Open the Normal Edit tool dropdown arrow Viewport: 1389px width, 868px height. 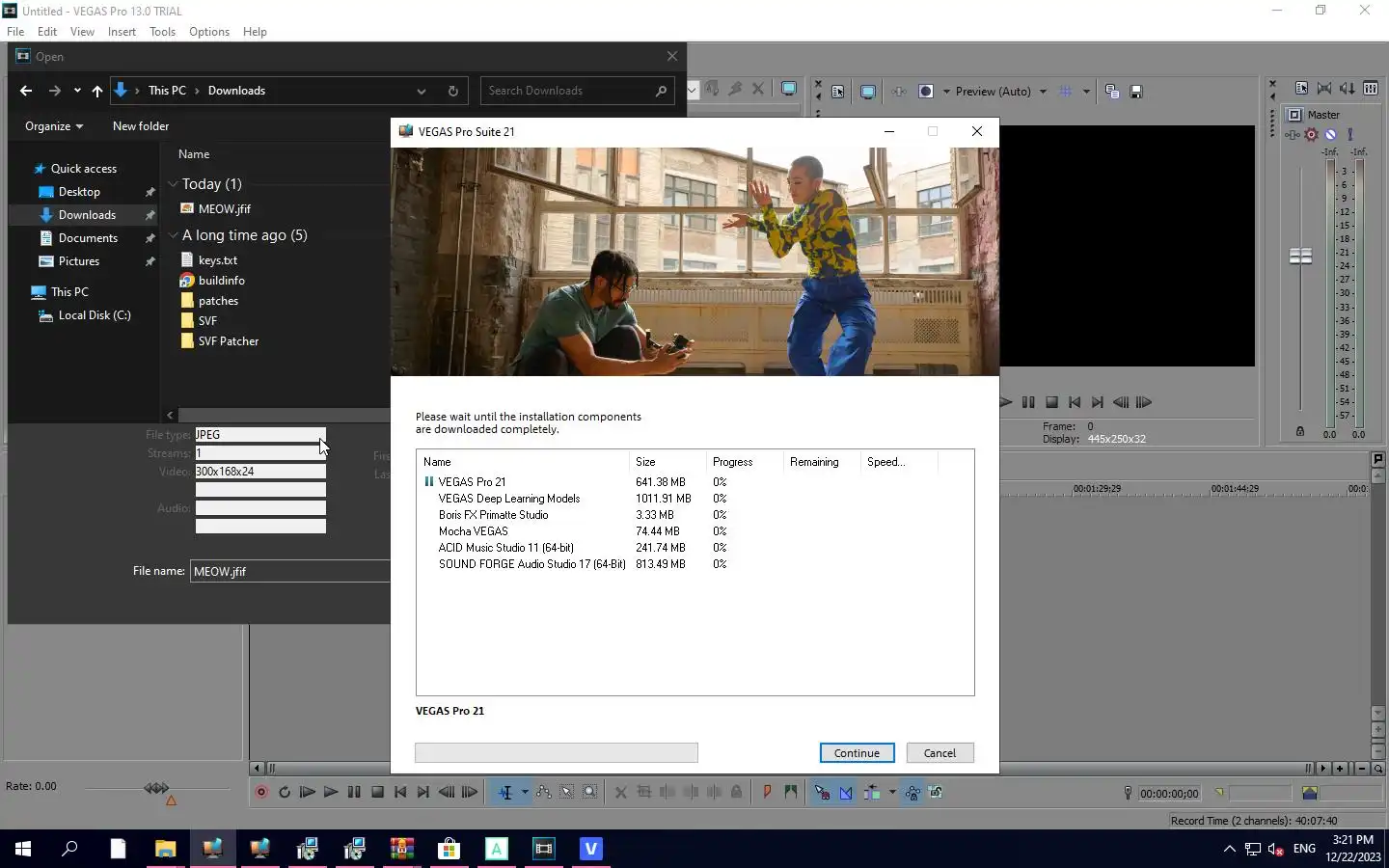point(525,793)
